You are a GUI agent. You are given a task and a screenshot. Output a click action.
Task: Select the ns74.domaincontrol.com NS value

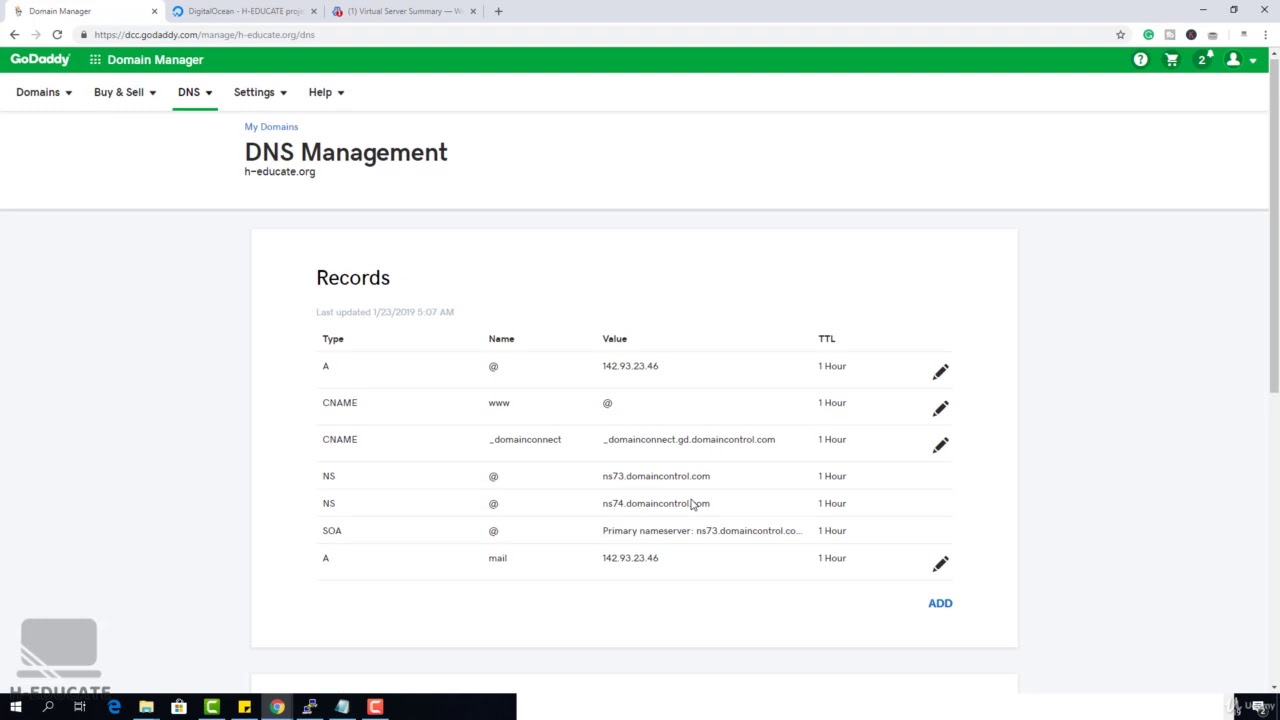coord(656,504)
